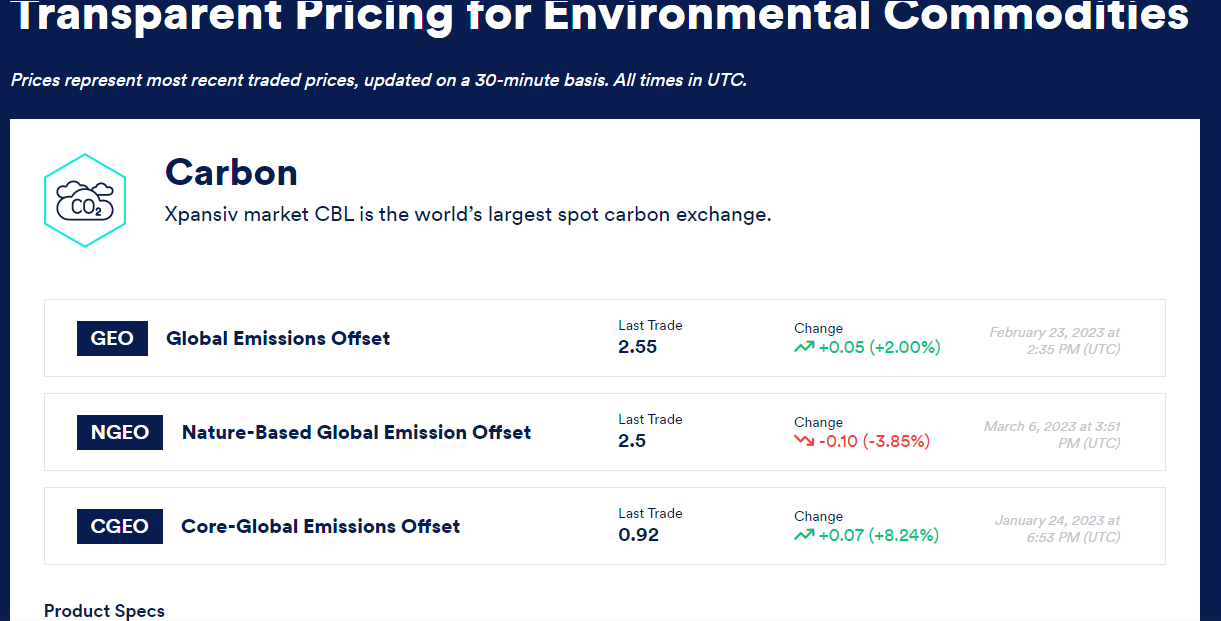Viewport: 1221px width, 621px height.
Task: Click the CGEO ticker badge
Action: tap(120, 526)
